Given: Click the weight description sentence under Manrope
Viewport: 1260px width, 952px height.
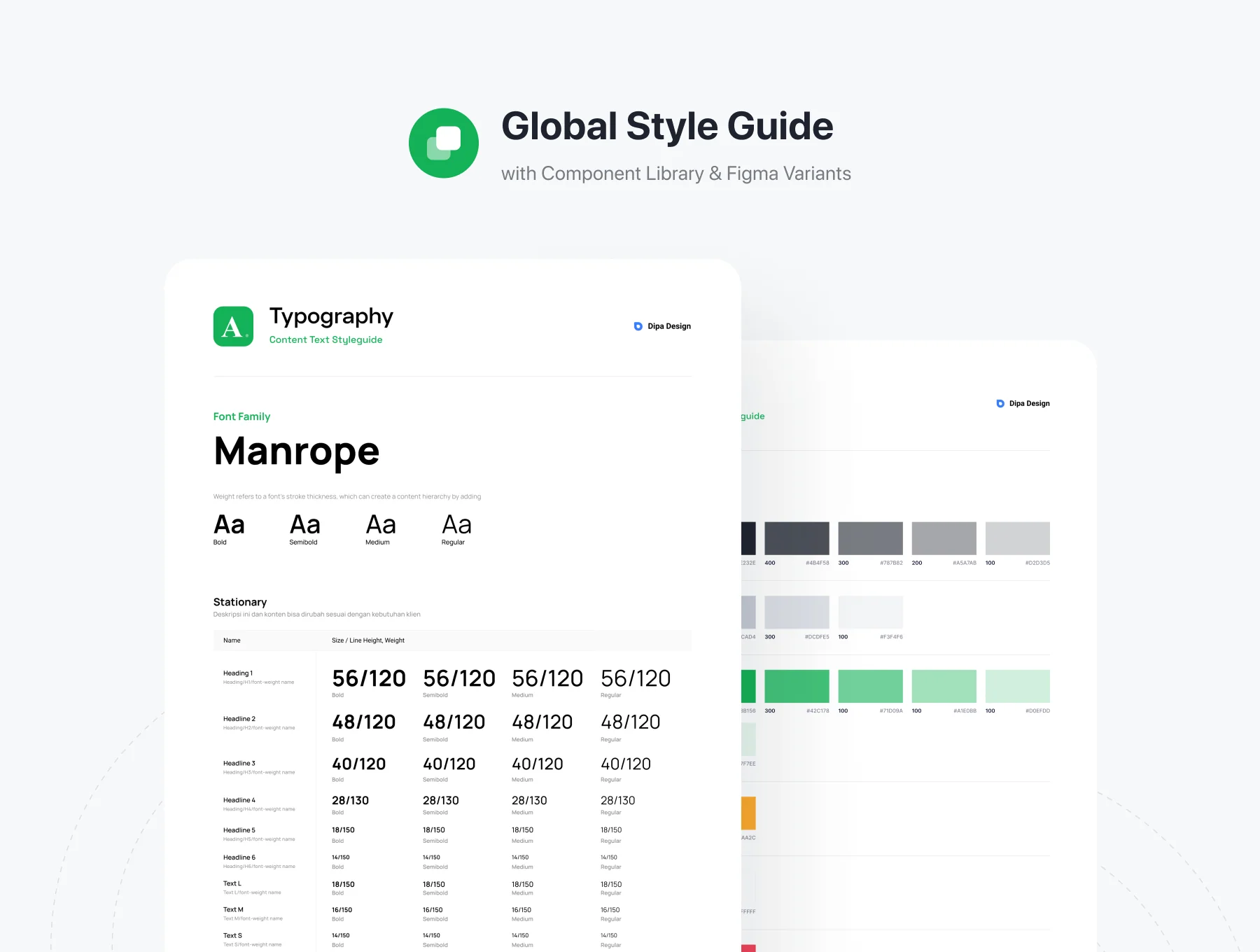Looking at the screenshot, I should tap(347, 497).
